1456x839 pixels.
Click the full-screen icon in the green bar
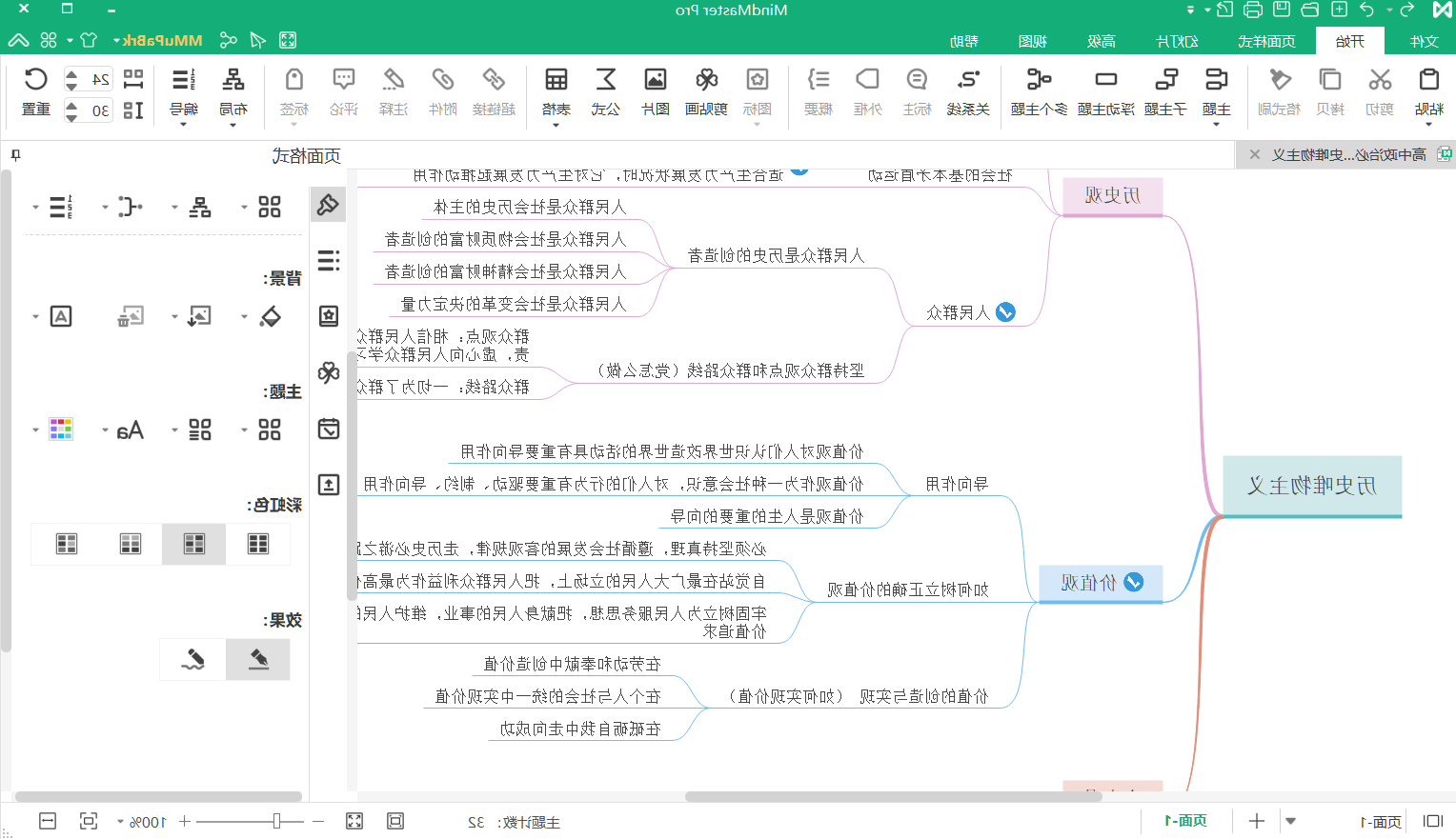point(288,40)
